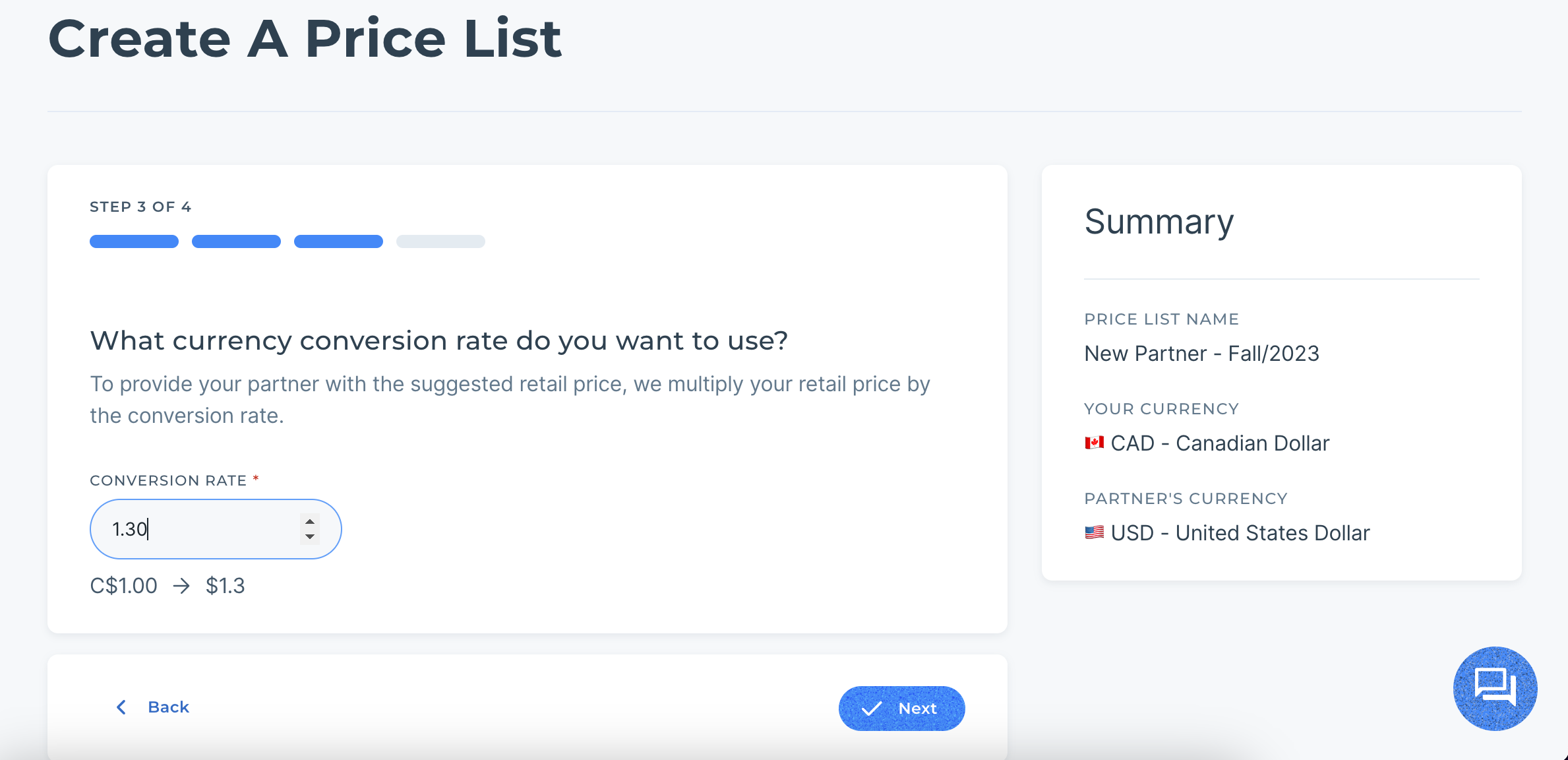This screenshot has height=760, width=1568.
Task: Click the price list name New Partner - Fall/2023
Action: point(1201,354)
